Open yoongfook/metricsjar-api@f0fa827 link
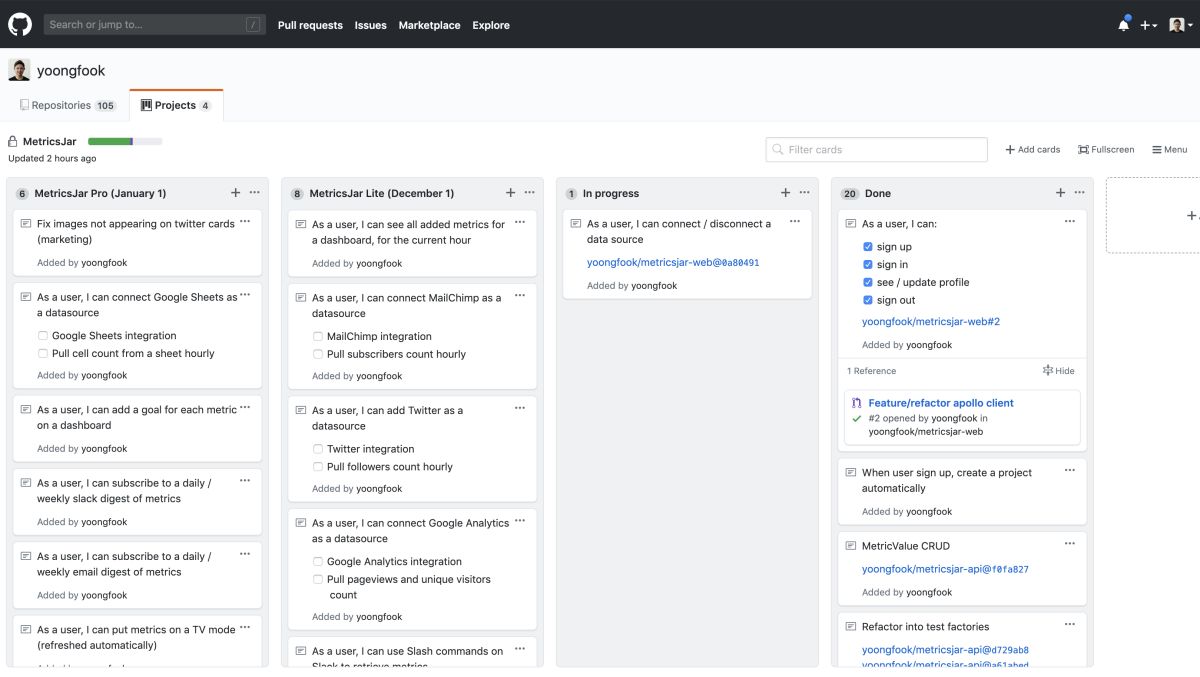The width and height of the screenshot is (1200, 677). tap(945, 569)
